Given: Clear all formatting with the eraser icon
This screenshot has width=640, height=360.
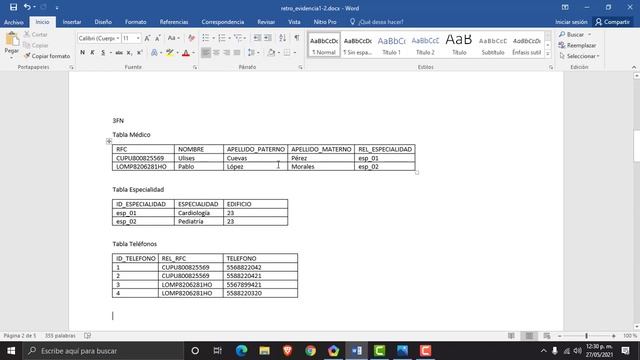Looking at the screenshot, I should click(191, 38).
